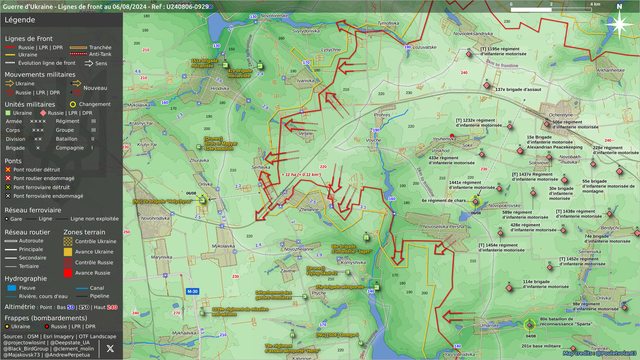Click the circled 80e bataillon Sparta marker
Image resolution: width=640 pixels, height=360 pixels.
pyautogui.click(x=529, y=325)
